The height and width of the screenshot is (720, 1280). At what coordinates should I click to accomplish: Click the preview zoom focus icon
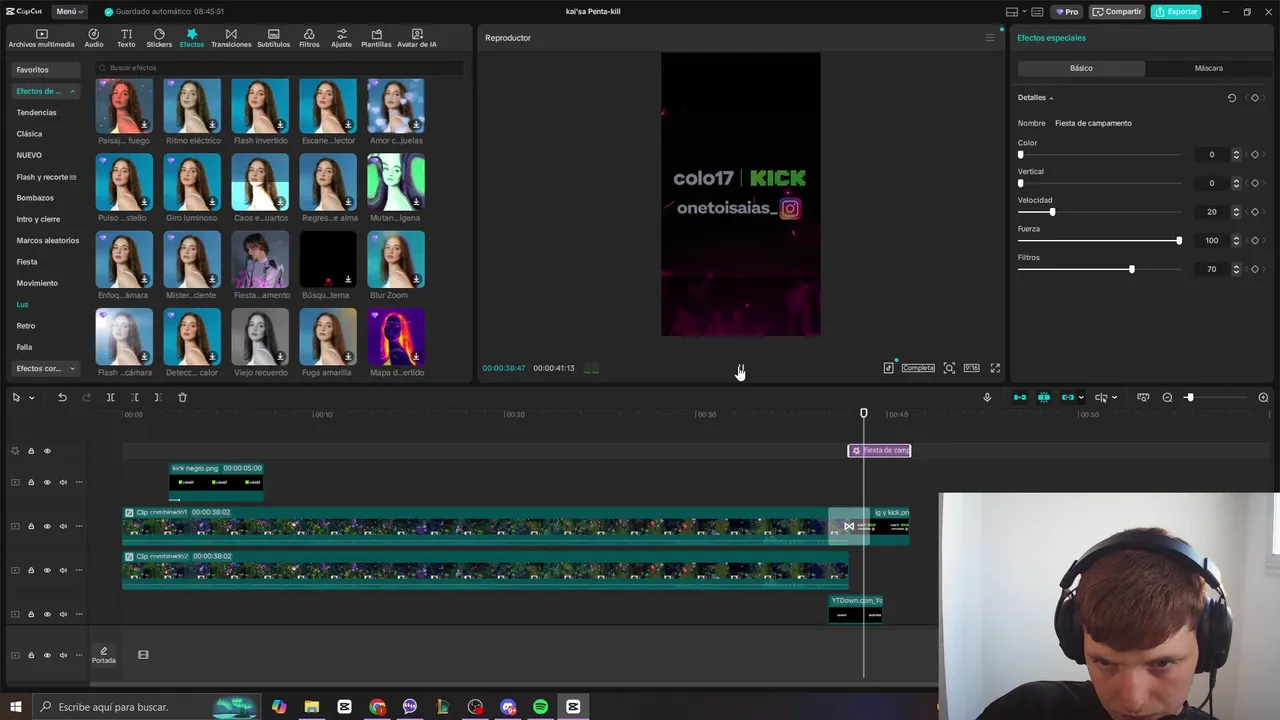(949, 368)
